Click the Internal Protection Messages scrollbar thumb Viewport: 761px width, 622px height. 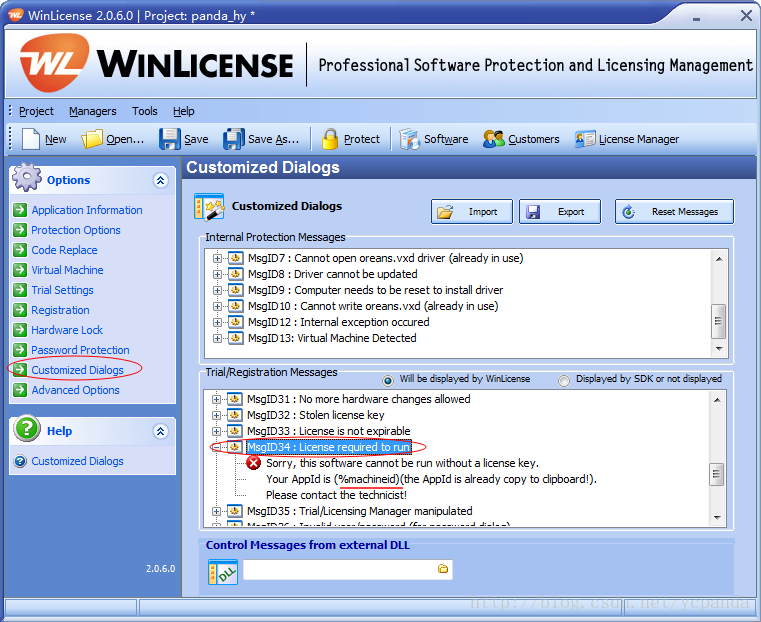(719, 321)
